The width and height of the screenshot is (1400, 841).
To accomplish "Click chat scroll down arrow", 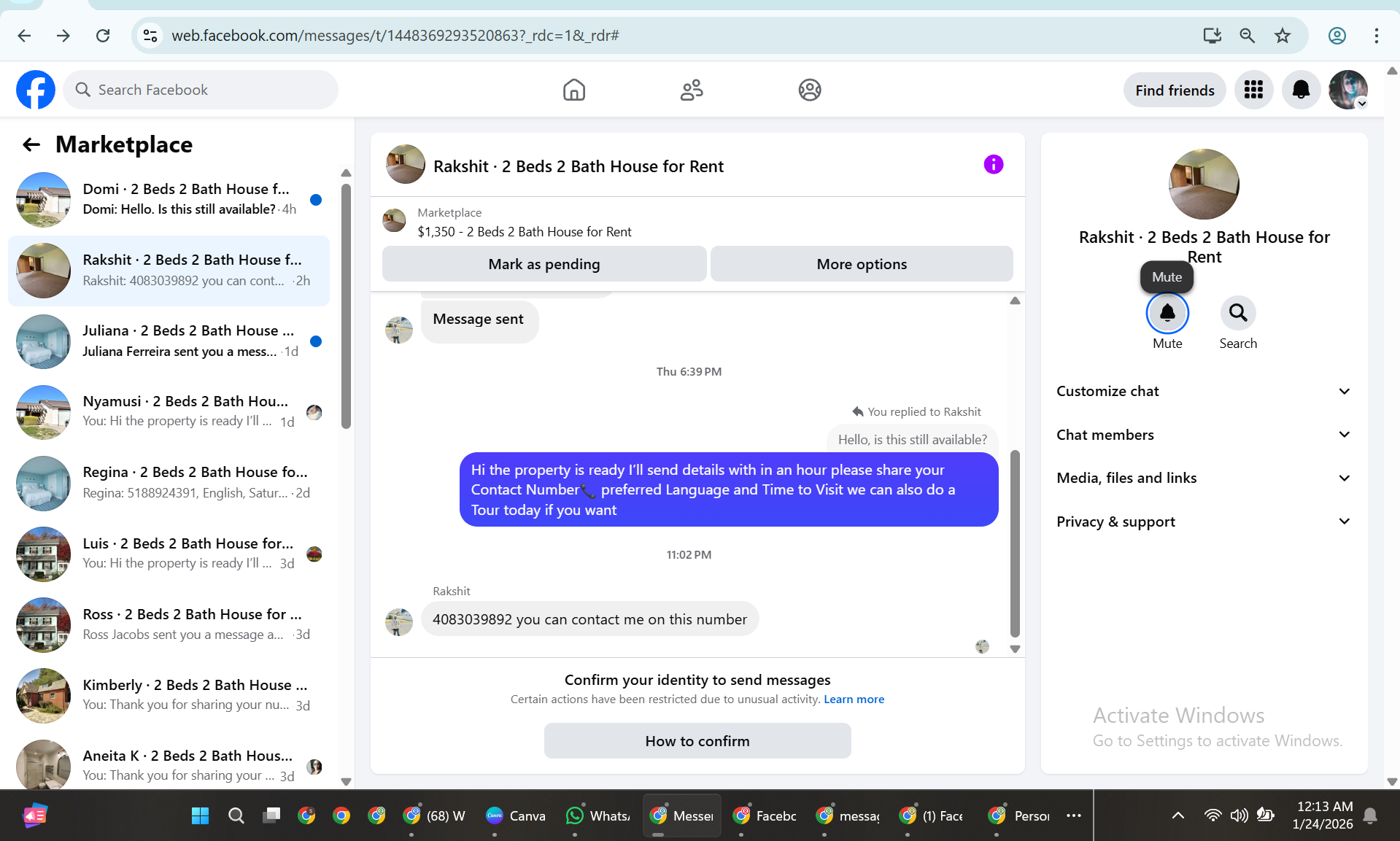I will pos(1015,649).
